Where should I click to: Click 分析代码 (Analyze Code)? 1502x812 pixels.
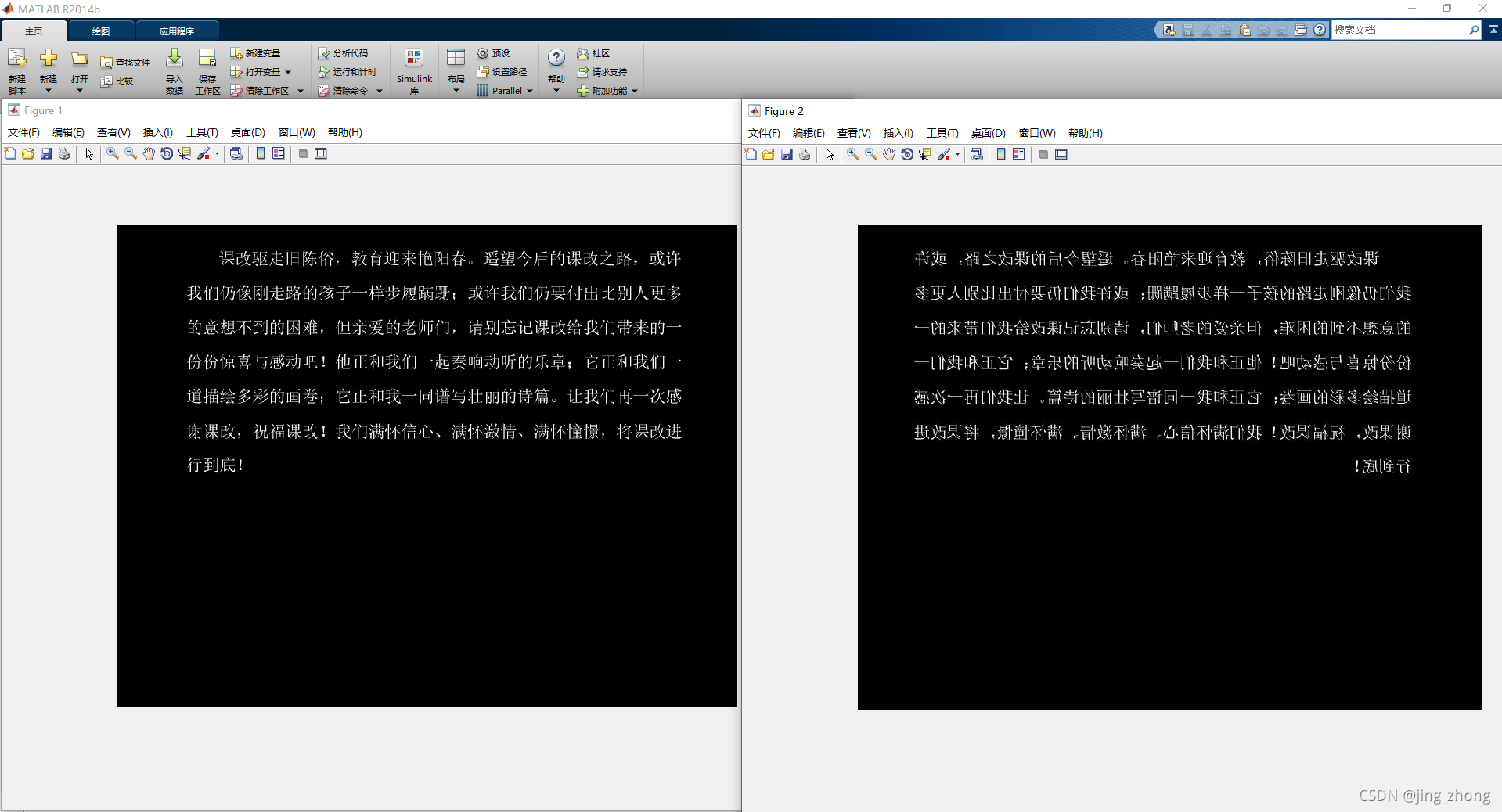[343, 53]
